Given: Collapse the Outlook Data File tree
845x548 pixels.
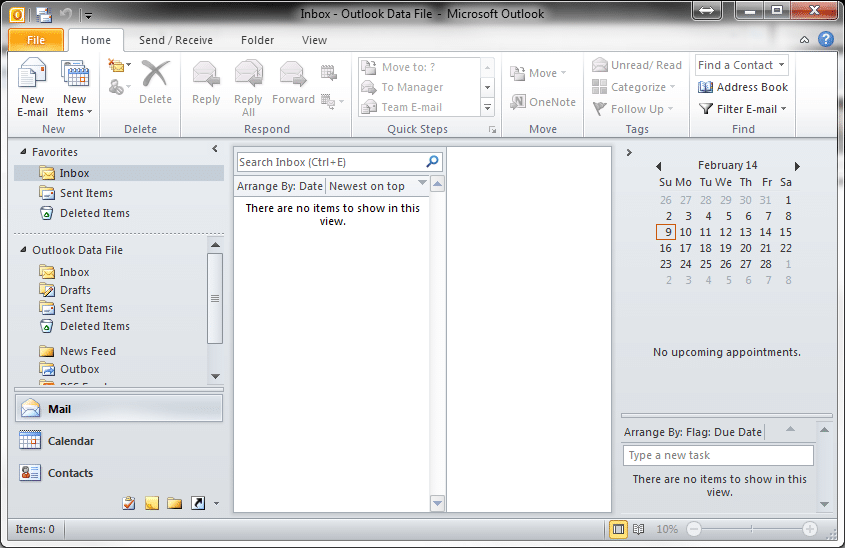Looking at the screenshot, I should point(23,250).
